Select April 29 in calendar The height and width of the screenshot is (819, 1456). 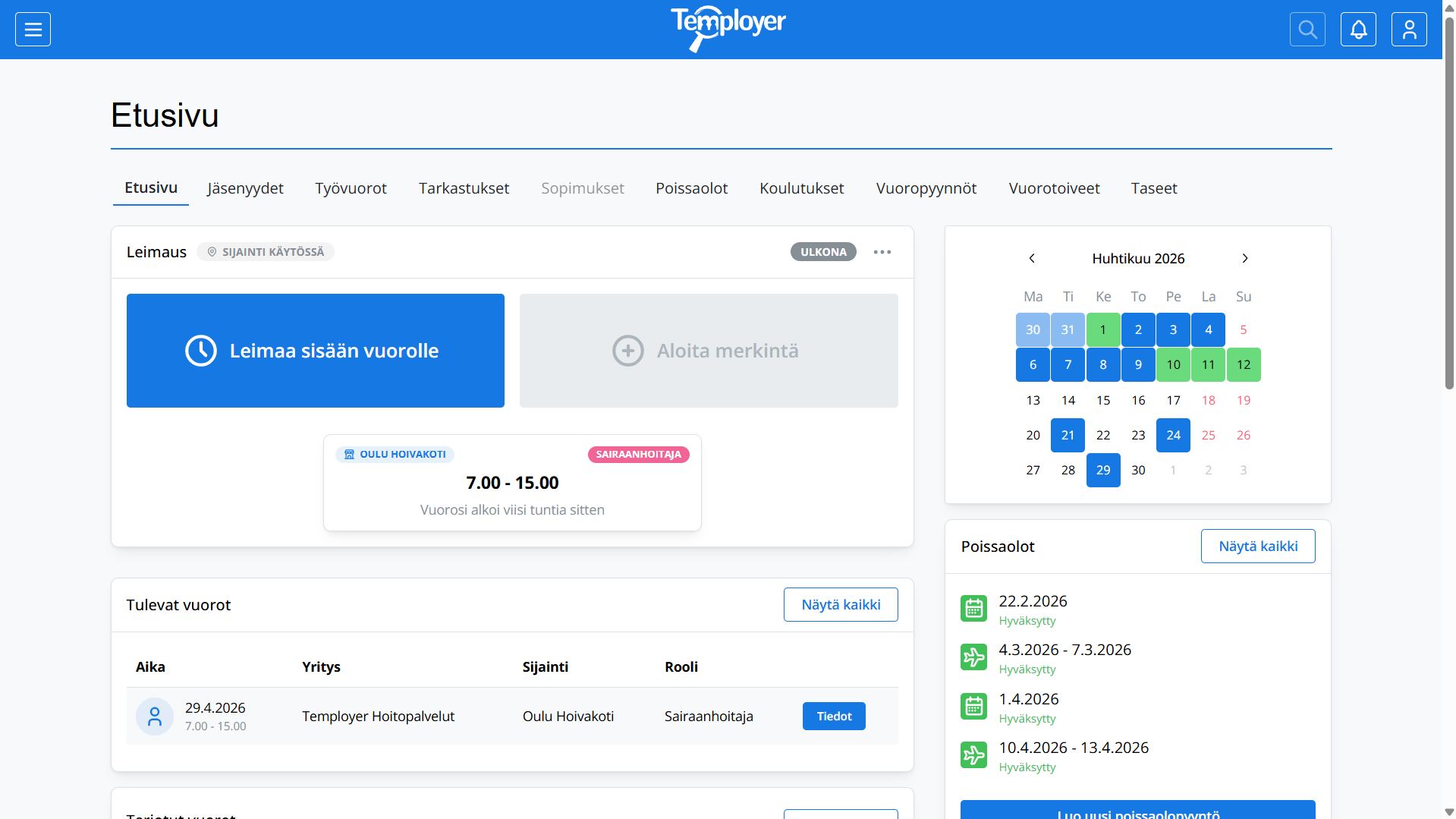(x=1103, y=471)
